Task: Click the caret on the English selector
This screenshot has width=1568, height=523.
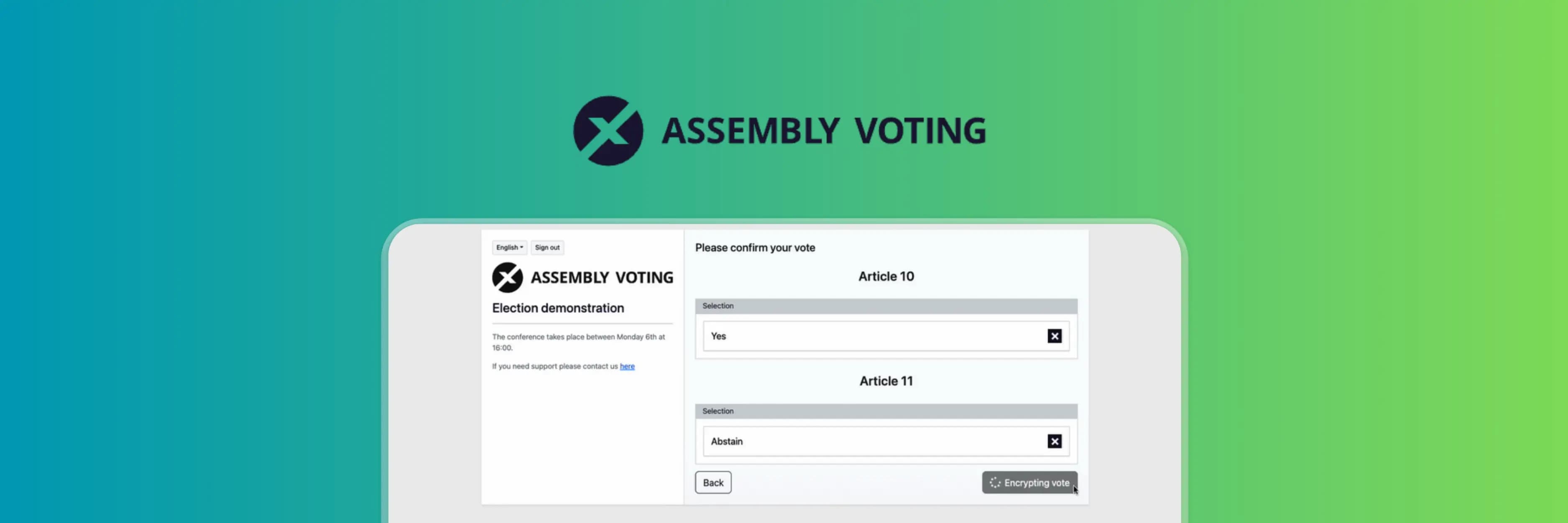Action: tap(521, 247)
